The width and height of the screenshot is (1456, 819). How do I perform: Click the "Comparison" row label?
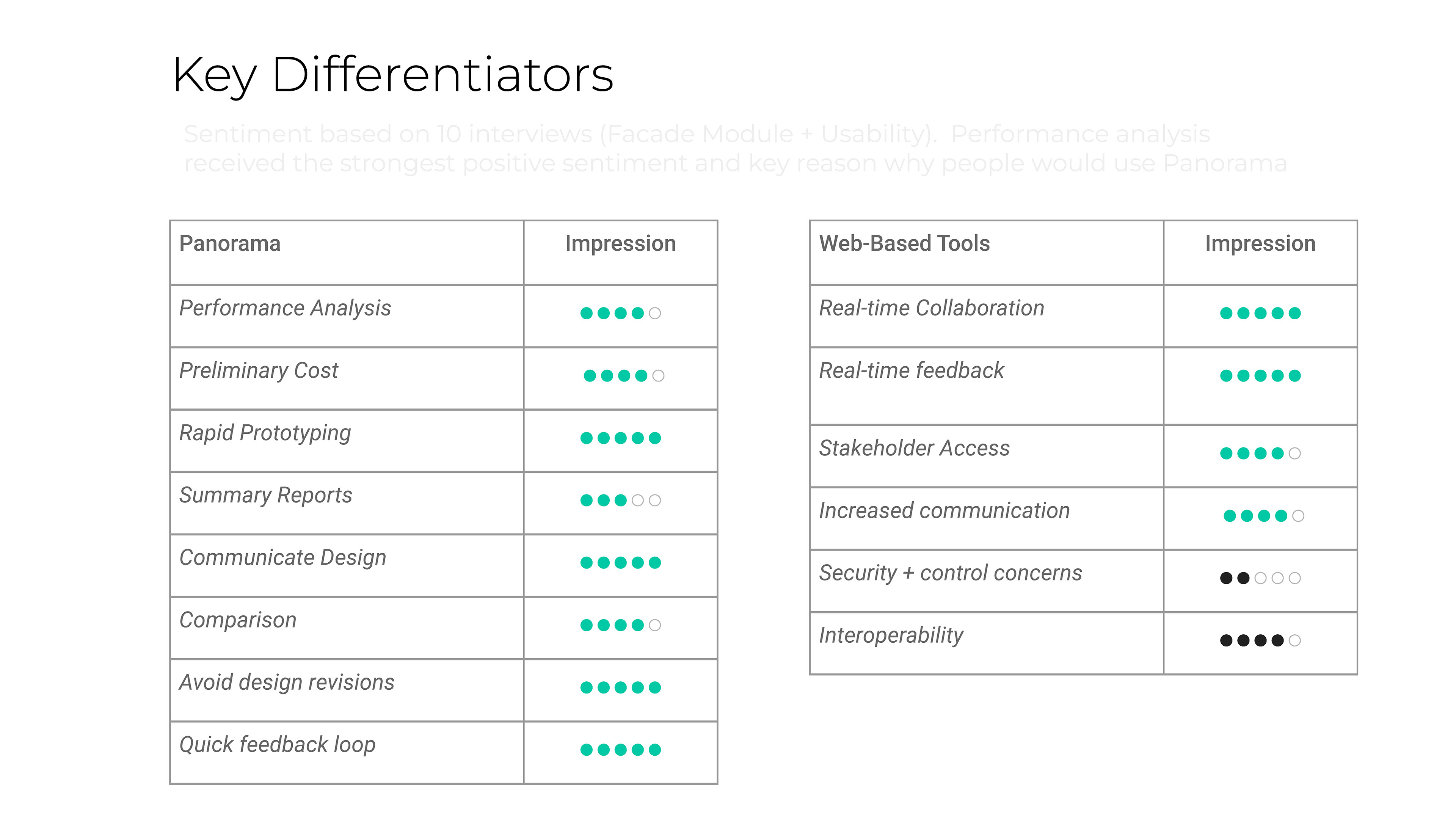coord(238,620)
